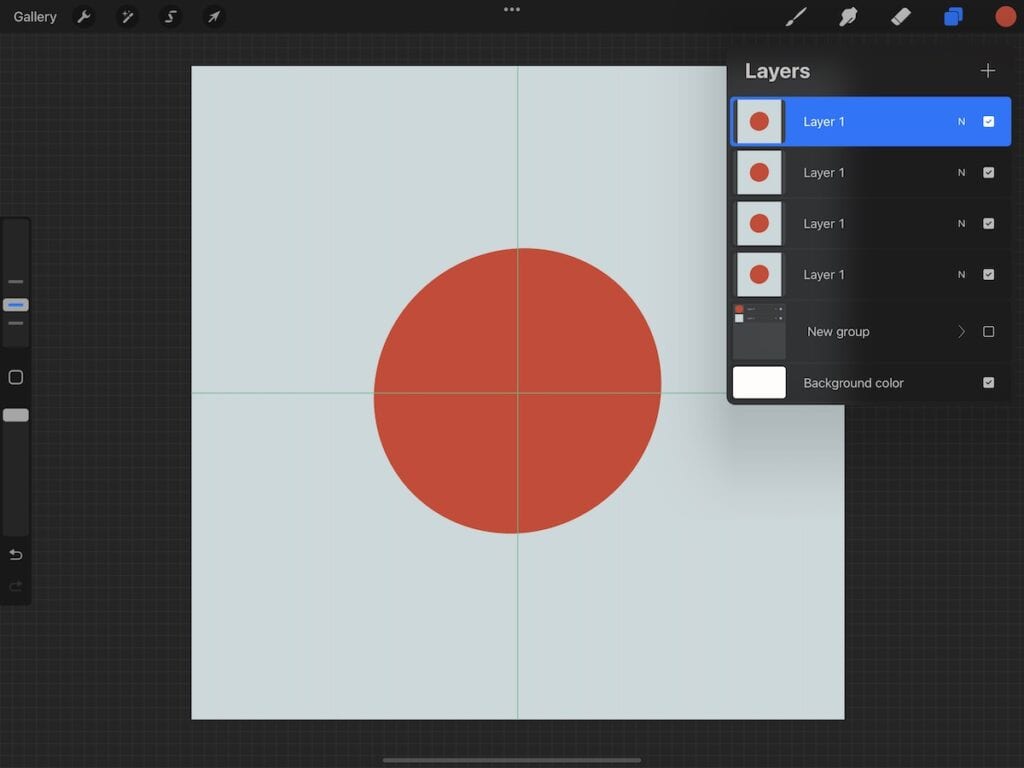Select the Adjustments magic wand icon

(128, 16)
